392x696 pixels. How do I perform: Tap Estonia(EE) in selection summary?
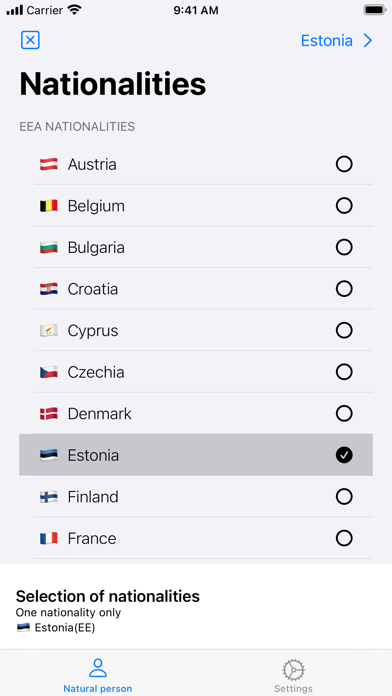tap(65, 628)
